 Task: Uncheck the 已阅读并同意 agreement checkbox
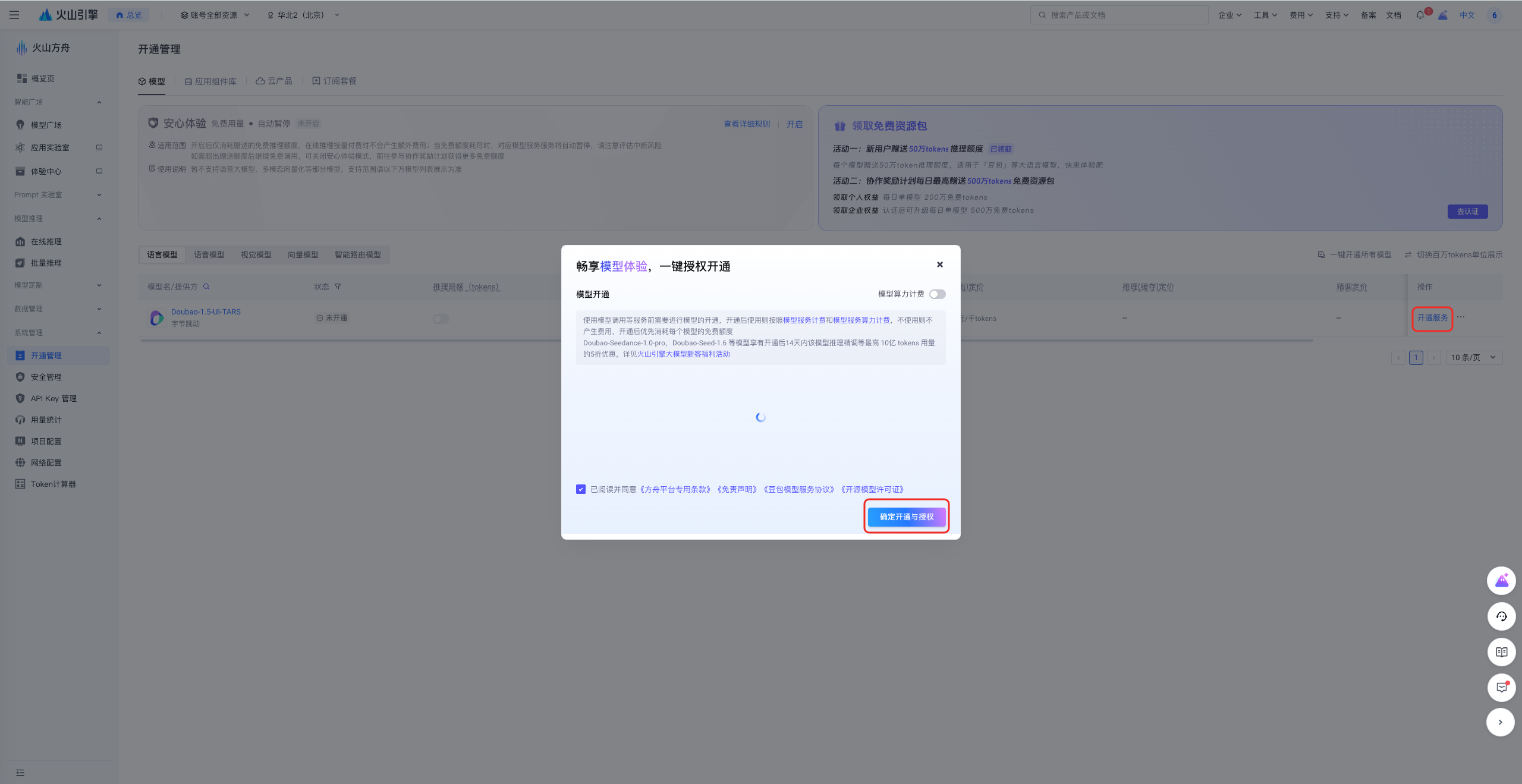[x=581, y=489]
